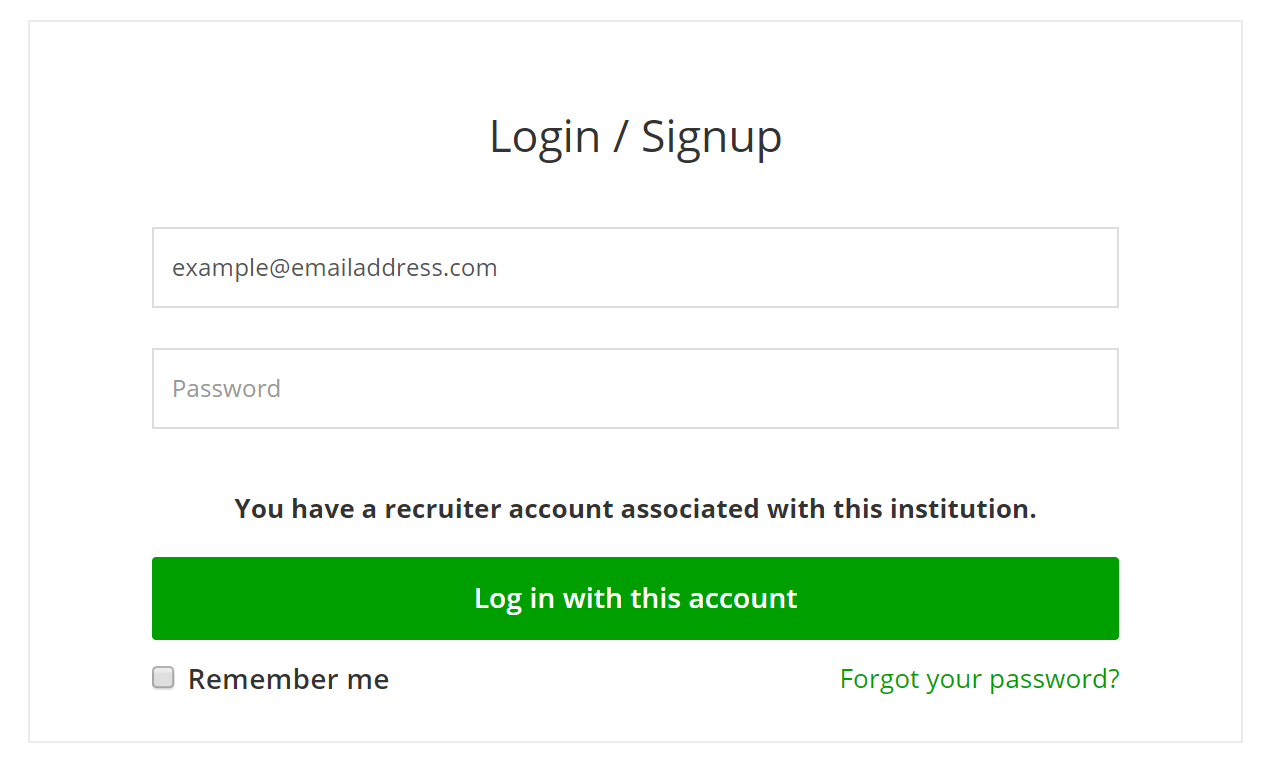Click the green Log in with this account button
Screen dimensions: 1277x769
point(635,598)
